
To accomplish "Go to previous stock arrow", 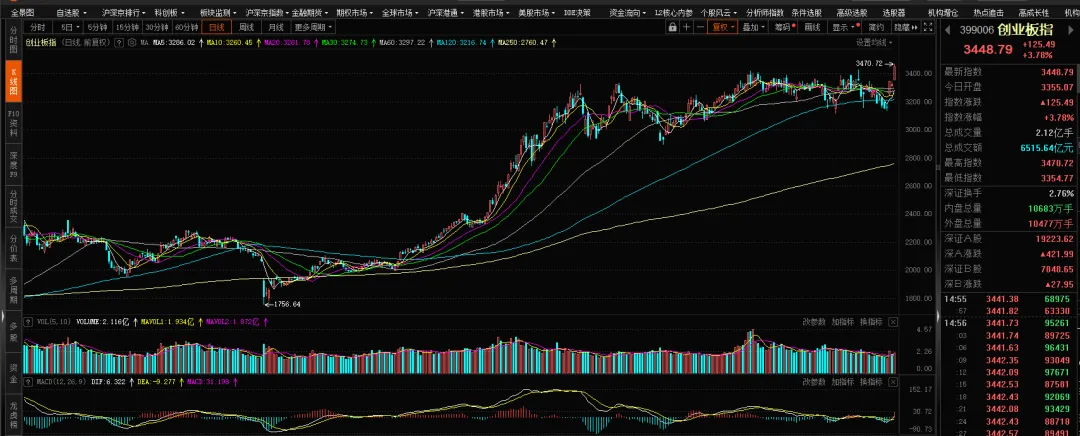I will point(946,30).
